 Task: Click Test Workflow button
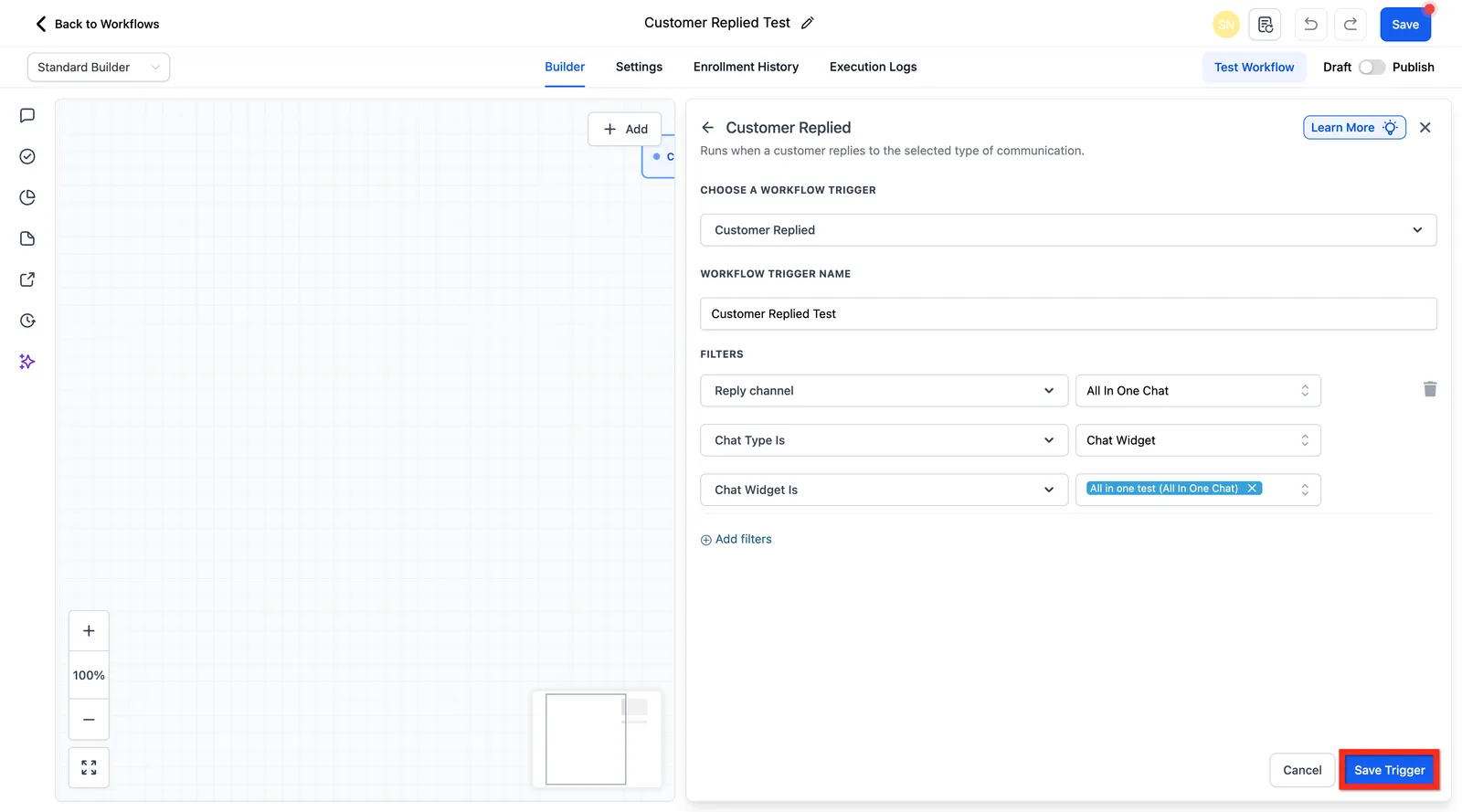(1254, 68)
